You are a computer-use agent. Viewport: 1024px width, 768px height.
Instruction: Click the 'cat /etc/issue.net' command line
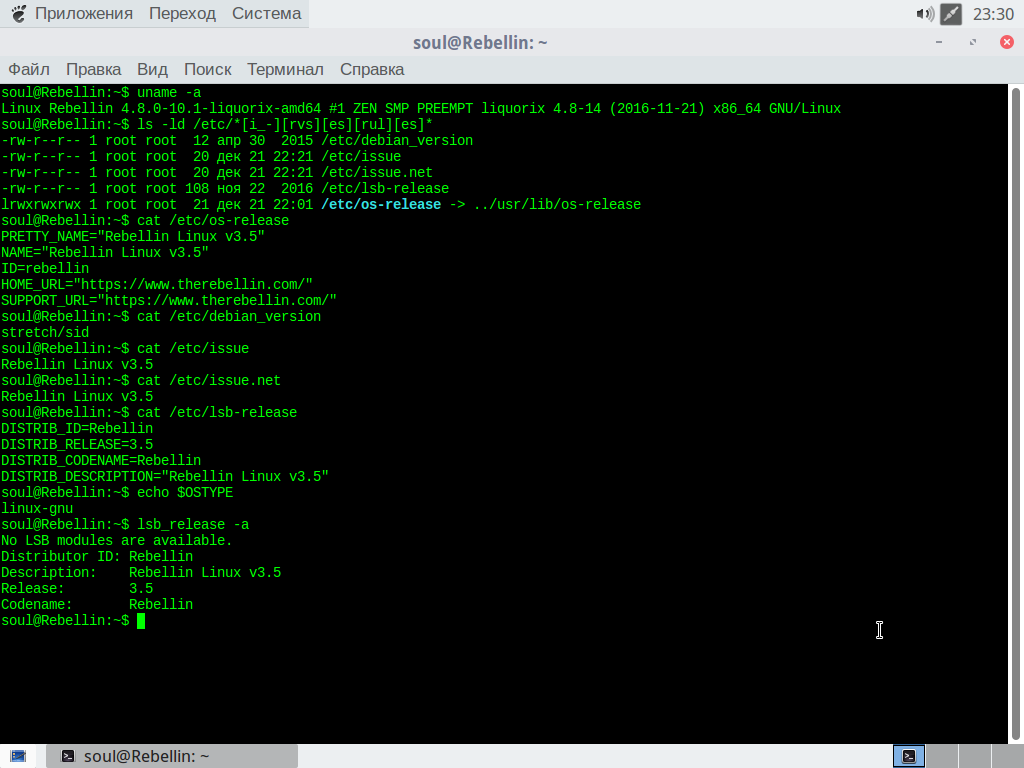141,381
